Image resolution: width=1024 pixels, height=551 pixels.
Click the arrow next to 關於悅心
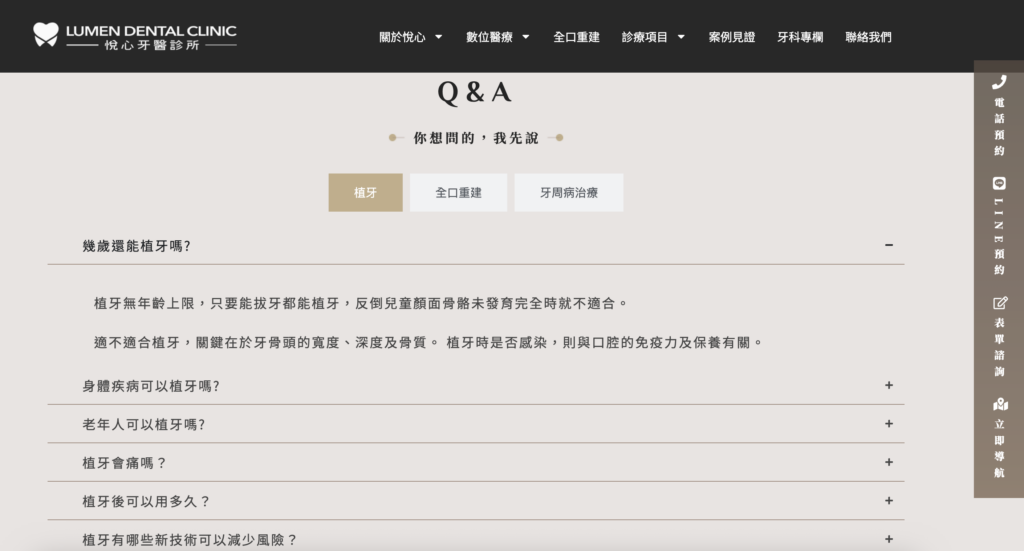coord(439,37)
